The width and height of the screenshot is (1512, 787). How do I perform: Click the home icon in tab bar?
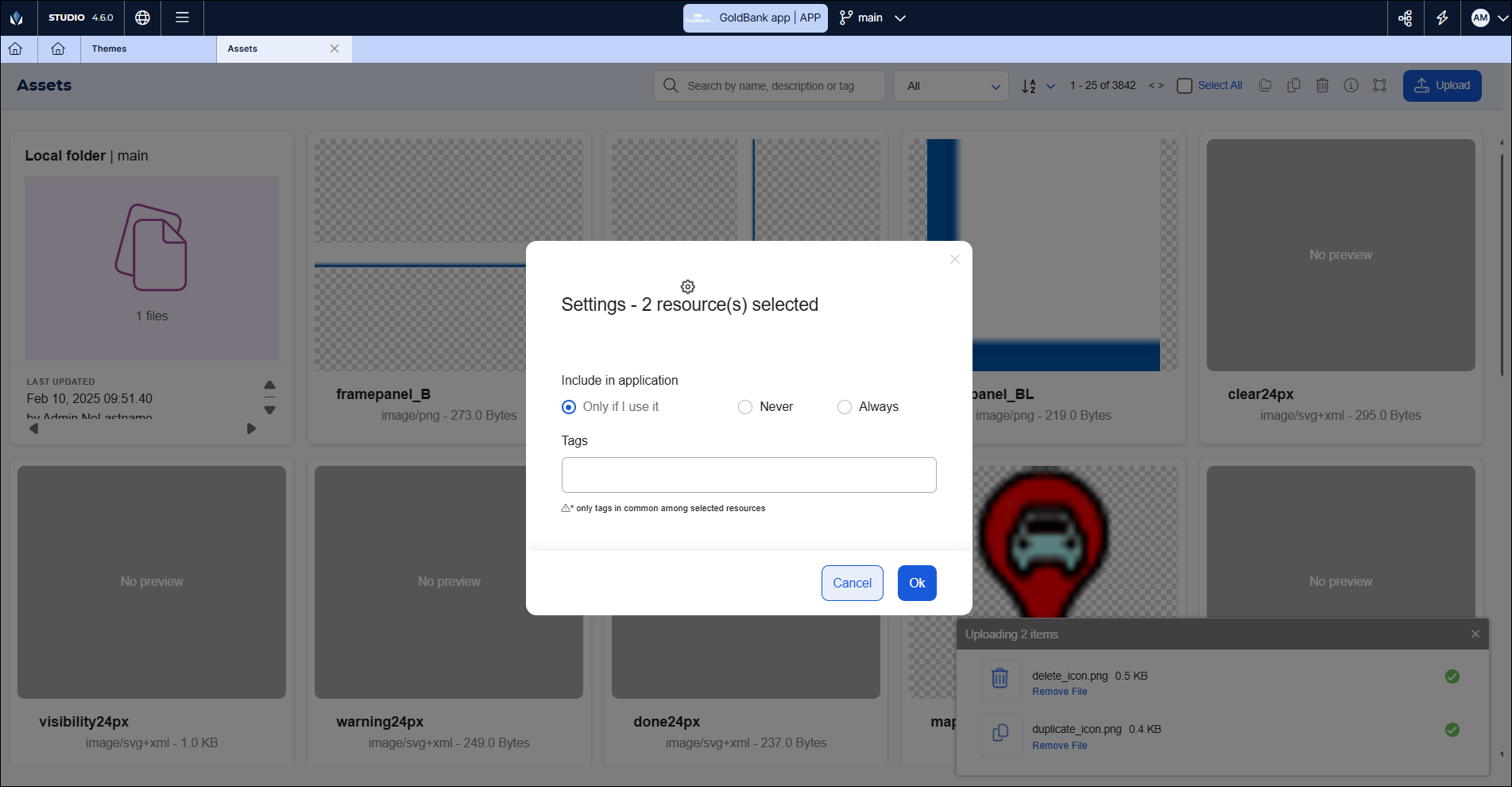click(58, 48)
